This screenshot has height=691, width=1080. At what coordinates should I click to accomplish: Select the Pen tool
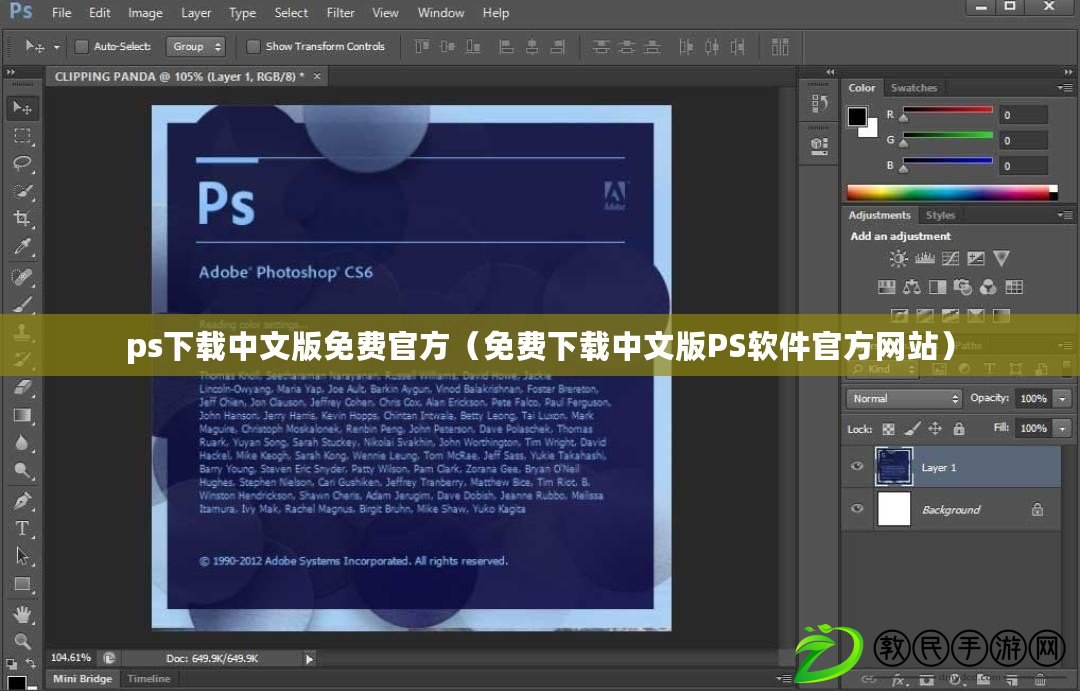pos(22,500)
